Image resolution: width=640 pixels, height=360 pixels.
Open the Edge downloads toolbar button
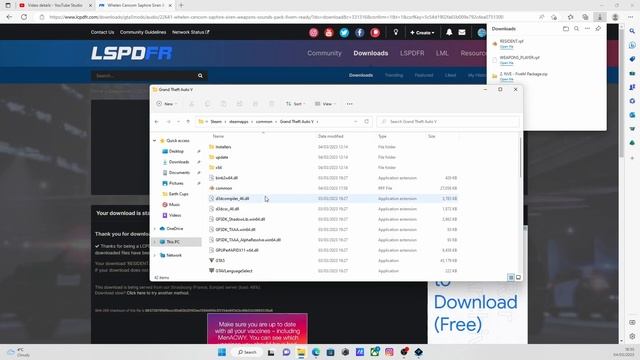coord(600,17)
